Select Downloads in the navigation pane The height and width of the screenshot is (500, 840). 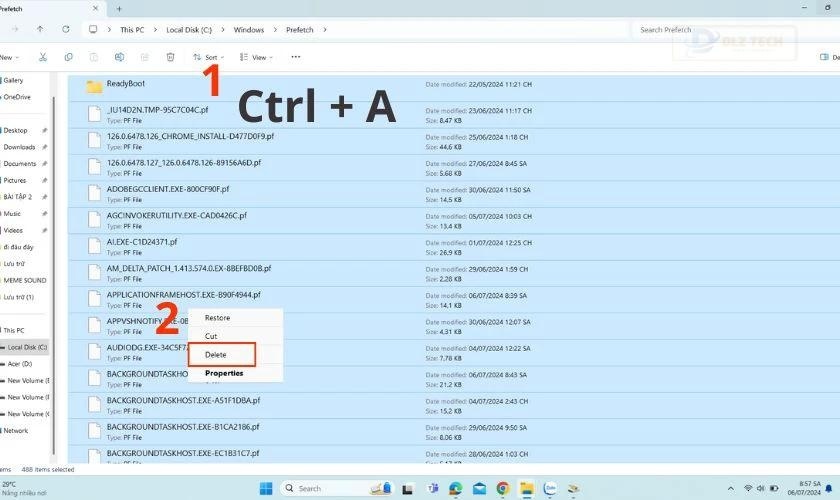19,147
